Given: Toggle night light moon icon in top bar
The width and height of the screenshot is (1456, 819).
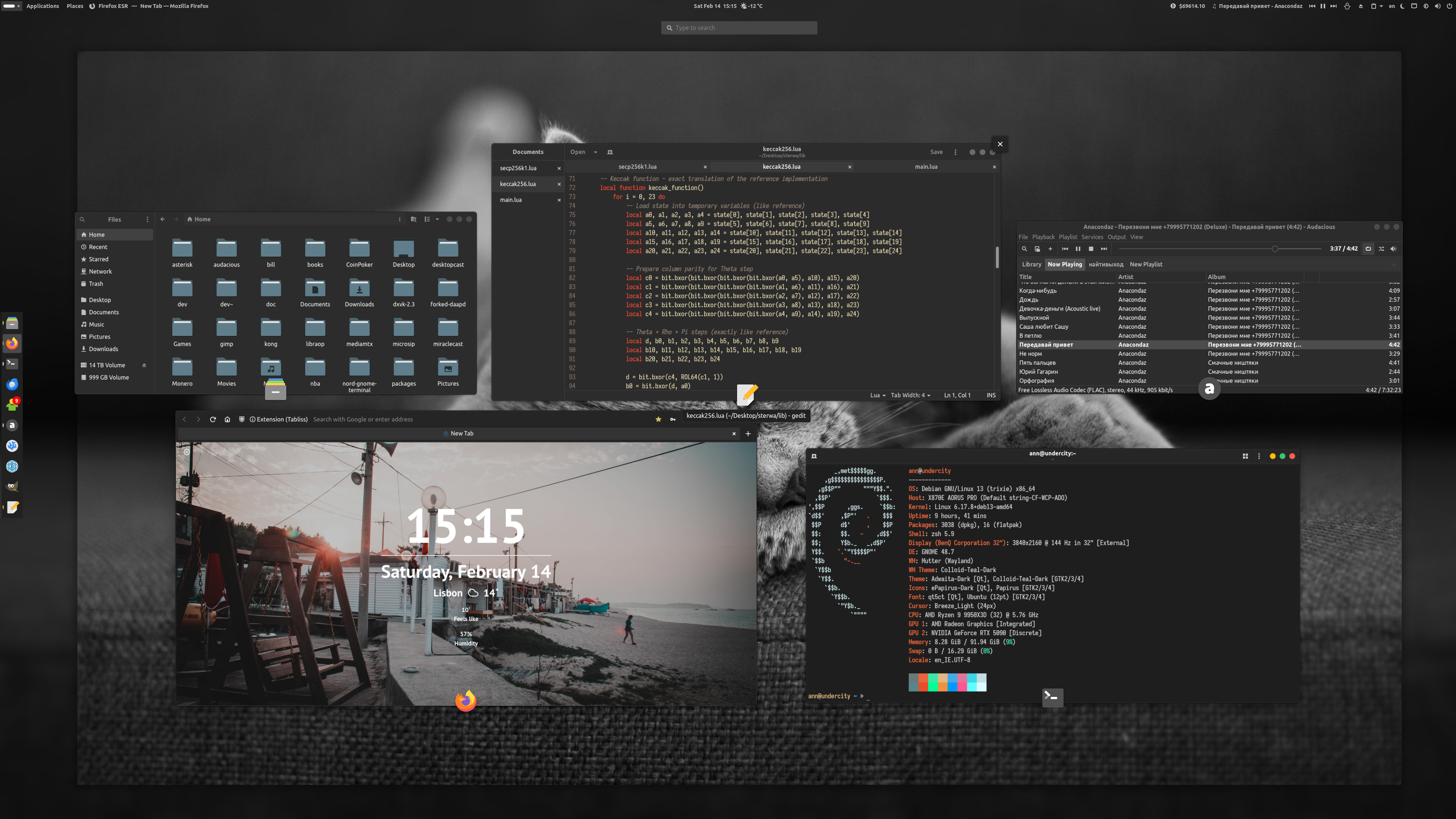Looking at the screenshot, I should (x=1402, y=6).
